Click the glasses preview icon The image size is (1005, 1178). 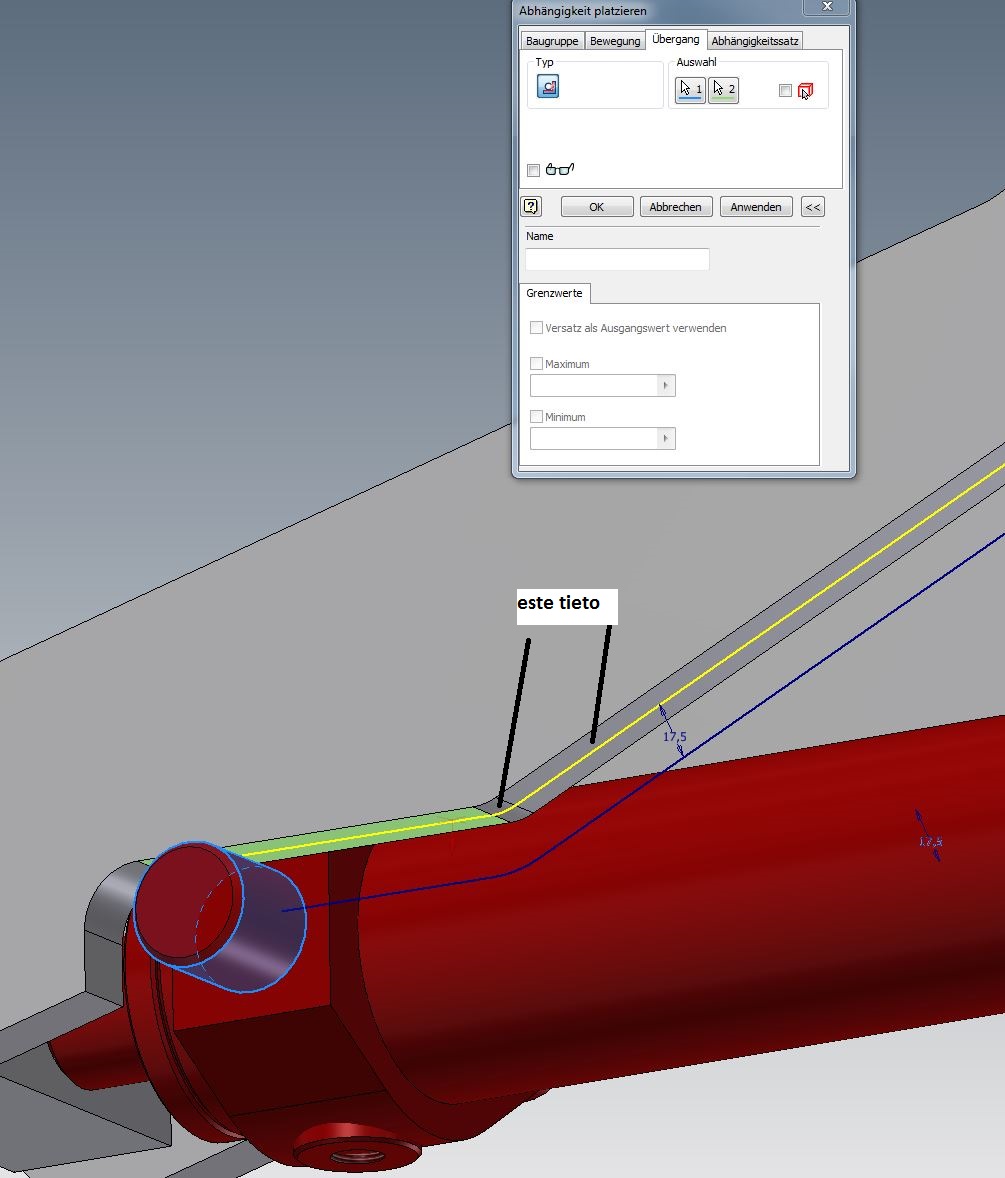(561, 170)
